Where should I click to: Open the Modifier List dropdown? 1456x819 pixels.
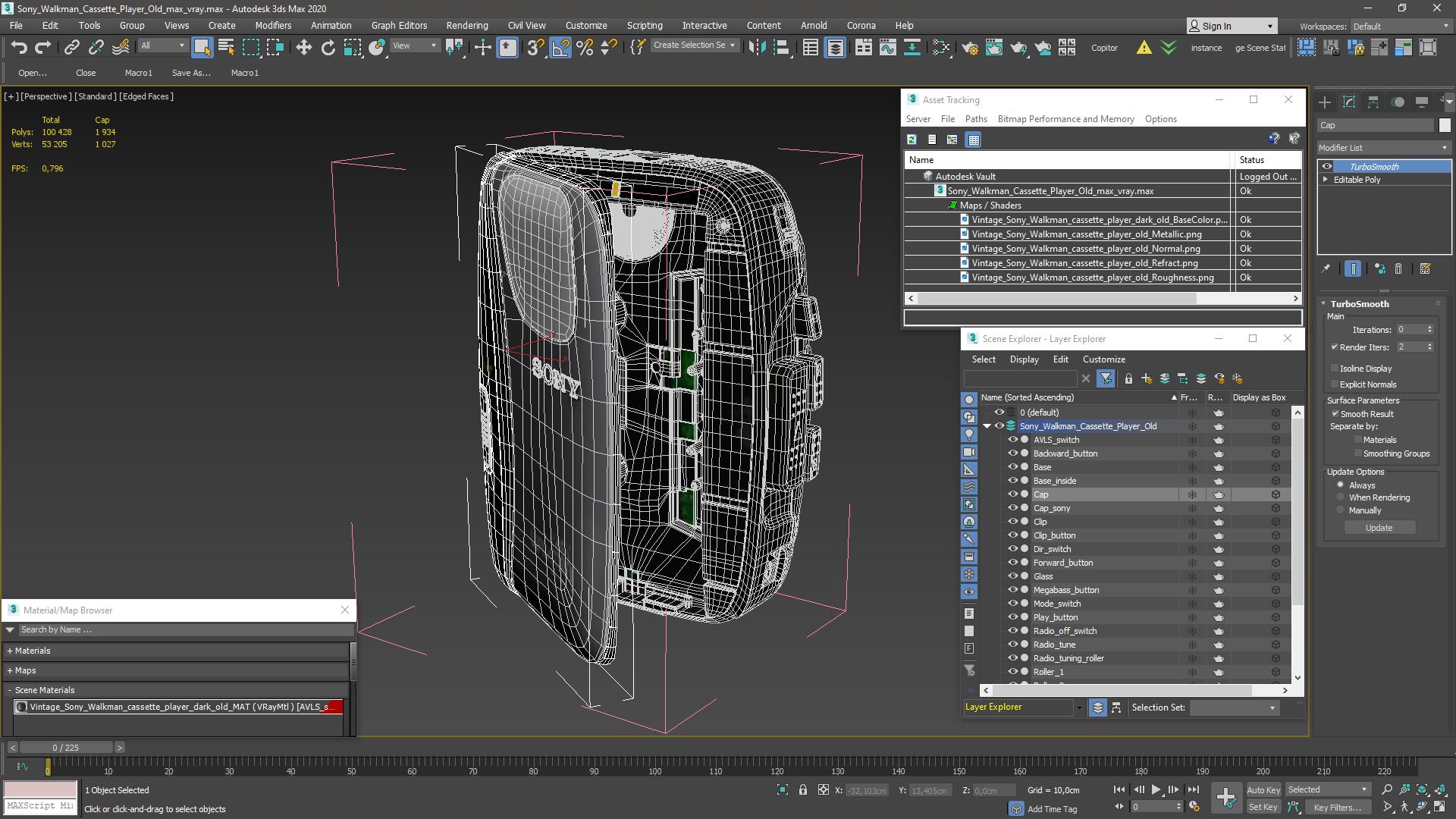pos(1383,148)
